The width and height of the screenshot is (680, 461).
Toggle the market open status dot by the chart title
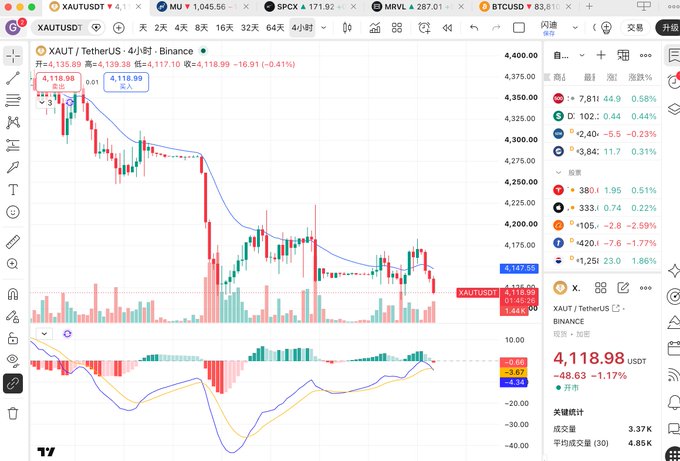(203, 51)
